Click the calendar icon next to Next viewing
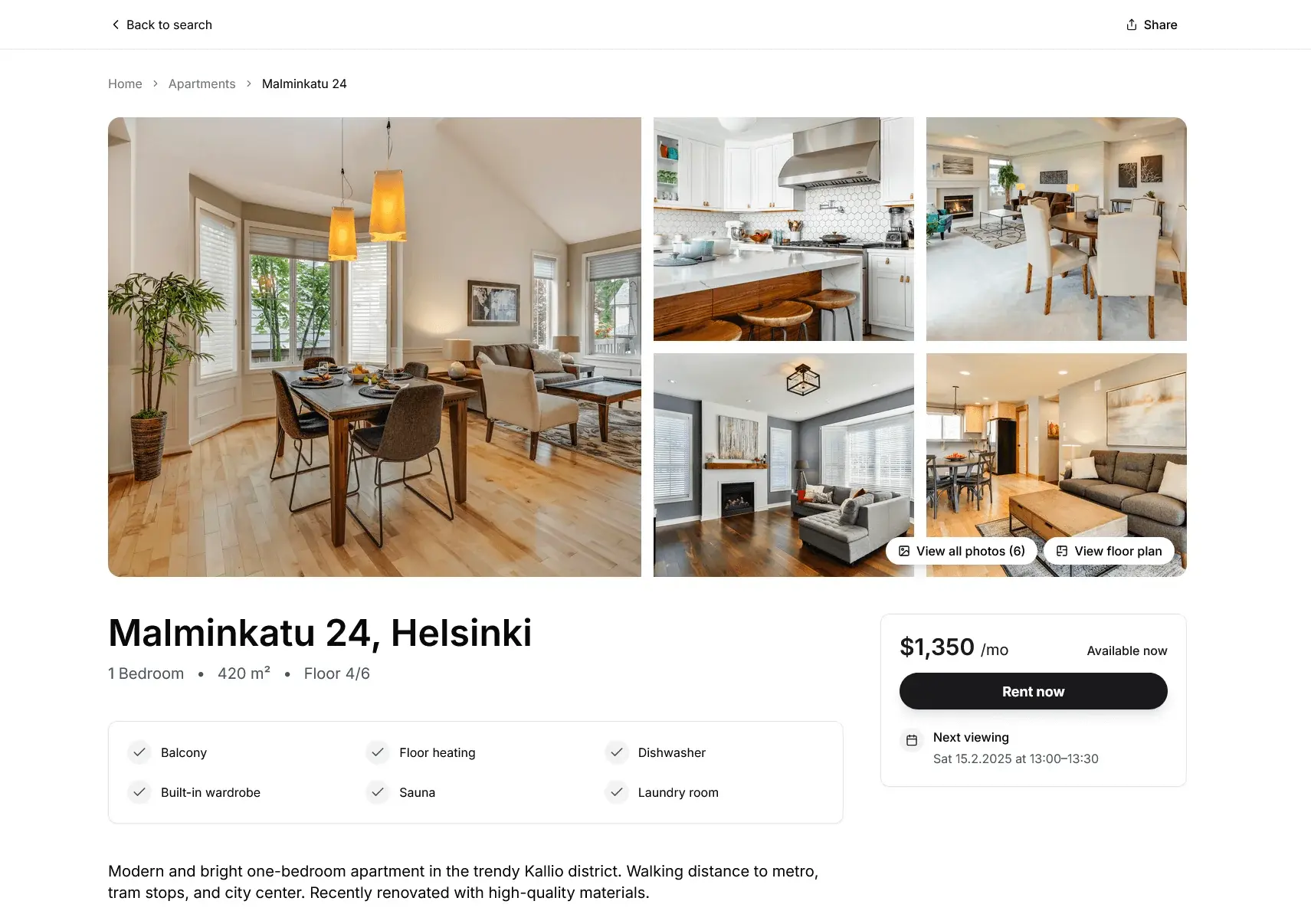Viewport: 1311px width, 924px height. 912,740
